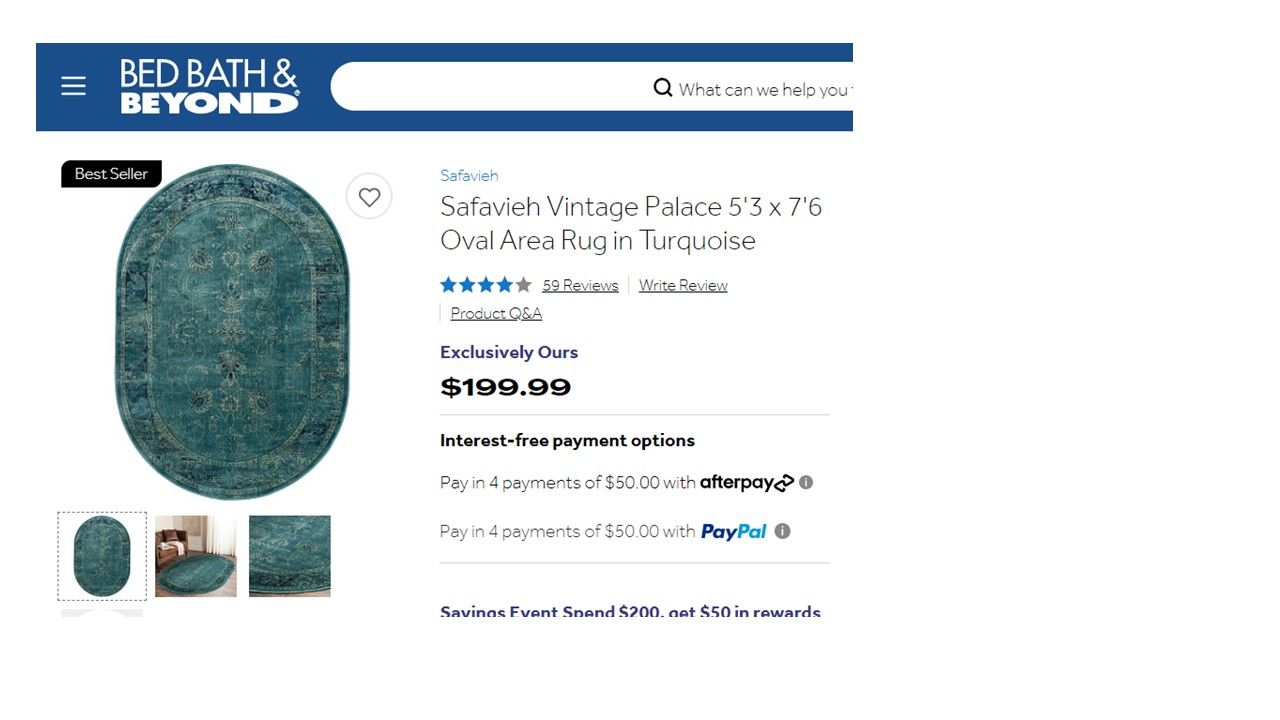Open the Product Q&A link
This screenshot has height=720, width=1280.
(496, 314)
